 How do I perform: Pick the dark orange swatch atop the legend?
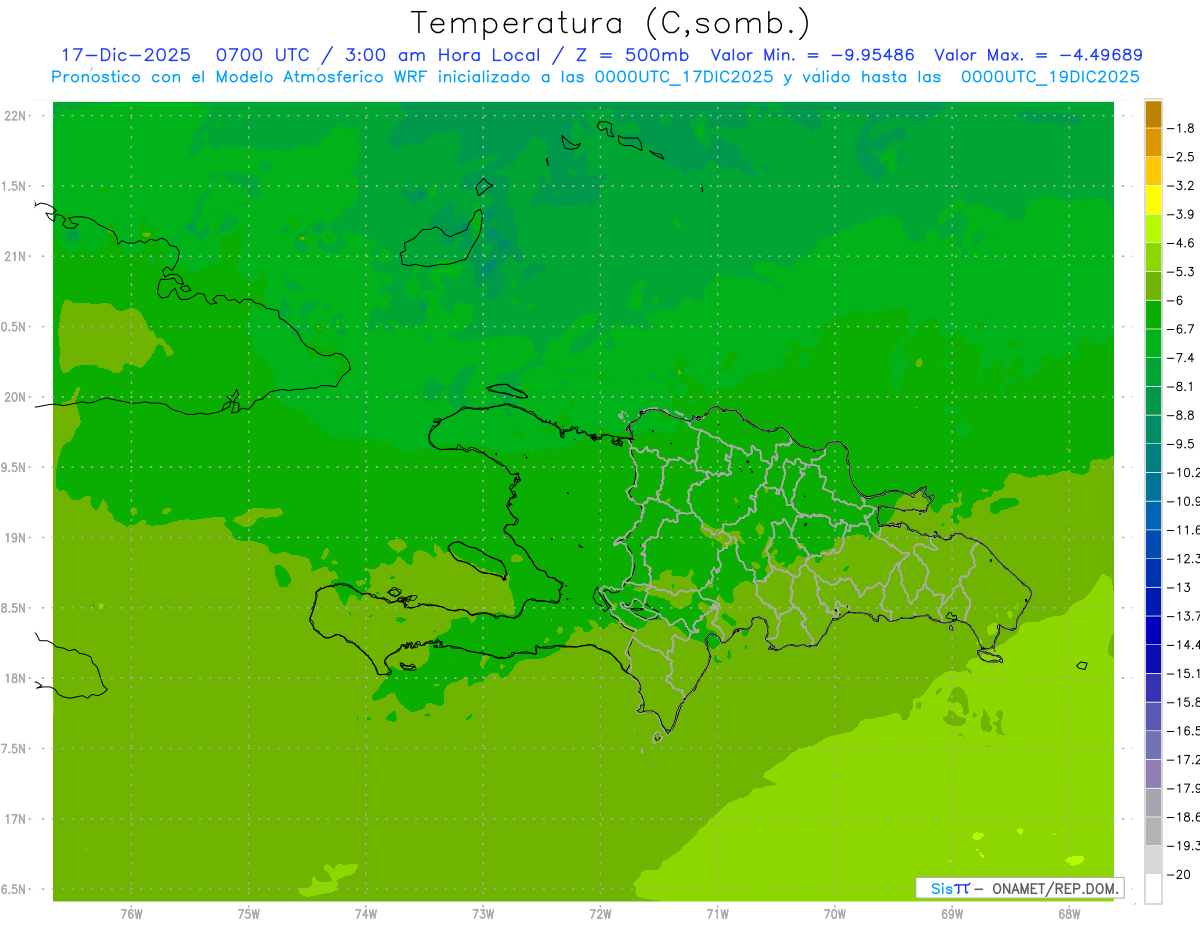1153,114
